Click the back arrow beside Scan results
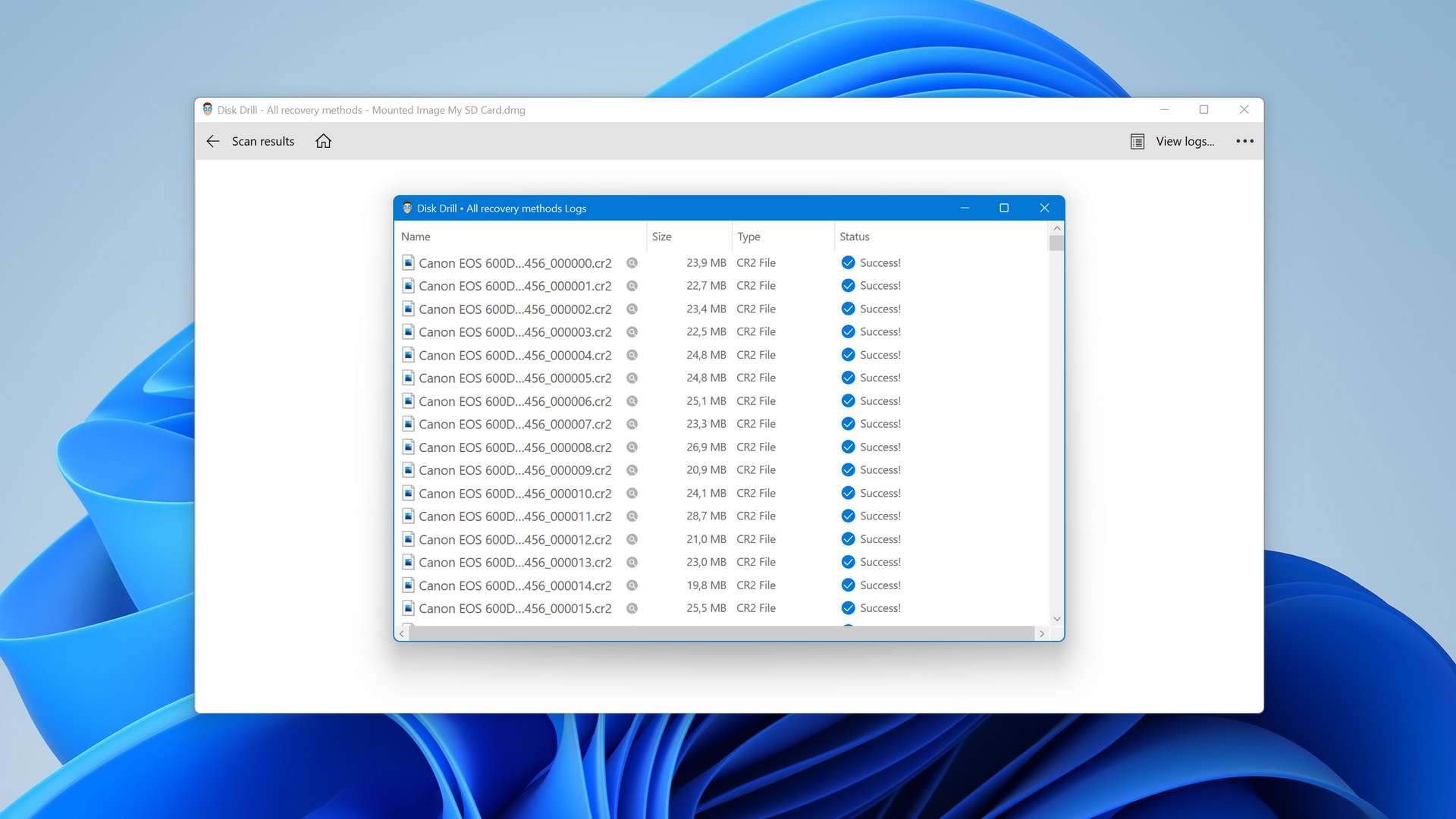 pyautogui.click(x=213, y=141)
